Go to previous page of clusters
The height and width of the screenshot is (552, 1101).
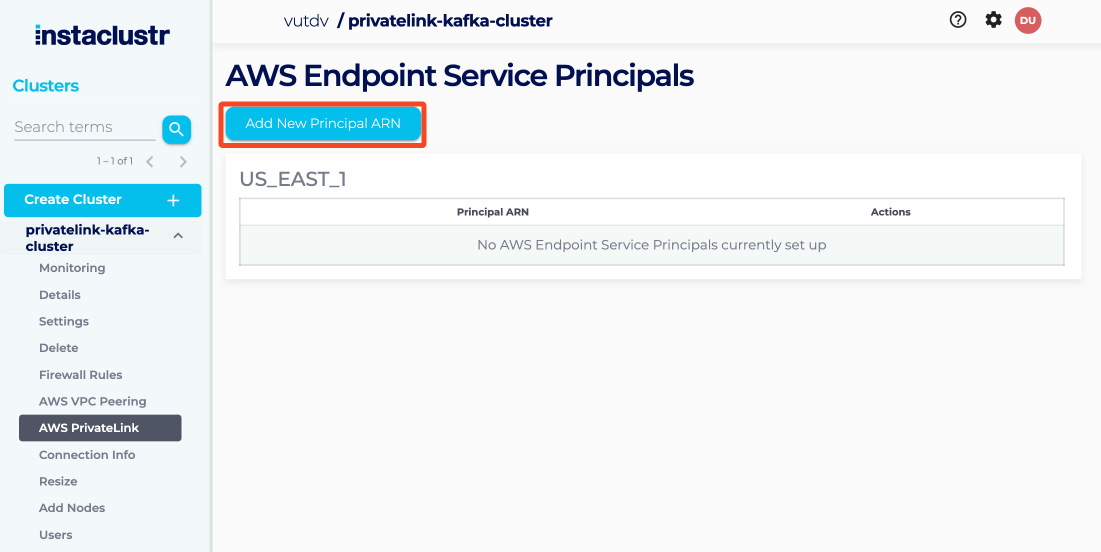[150, 161]
